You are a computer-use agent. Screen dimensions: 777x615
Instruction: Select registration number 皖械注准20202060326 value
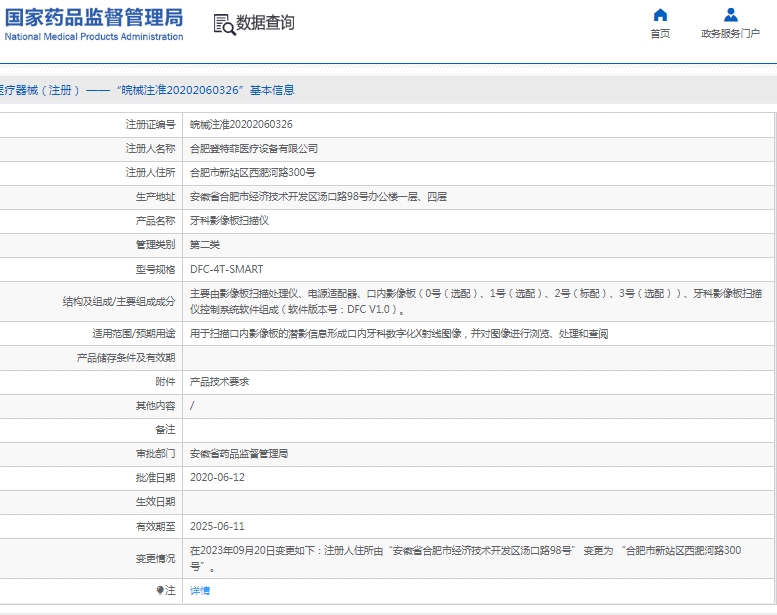click(x=241, y=124)
